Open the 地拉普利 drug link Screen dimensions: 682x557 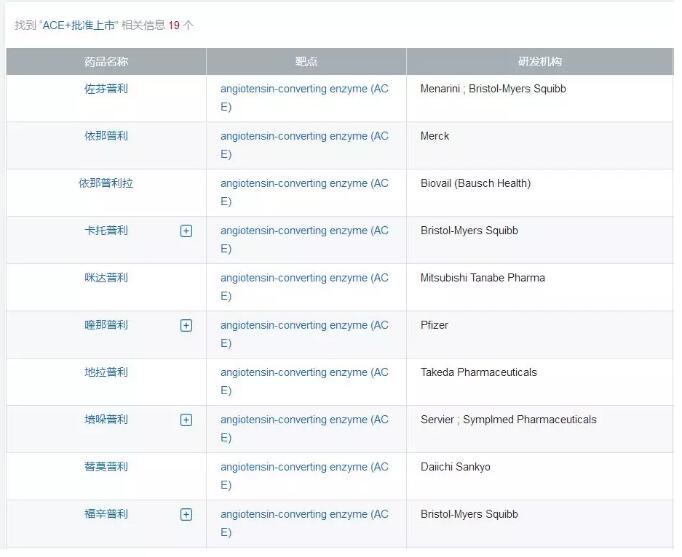[106, 373]
